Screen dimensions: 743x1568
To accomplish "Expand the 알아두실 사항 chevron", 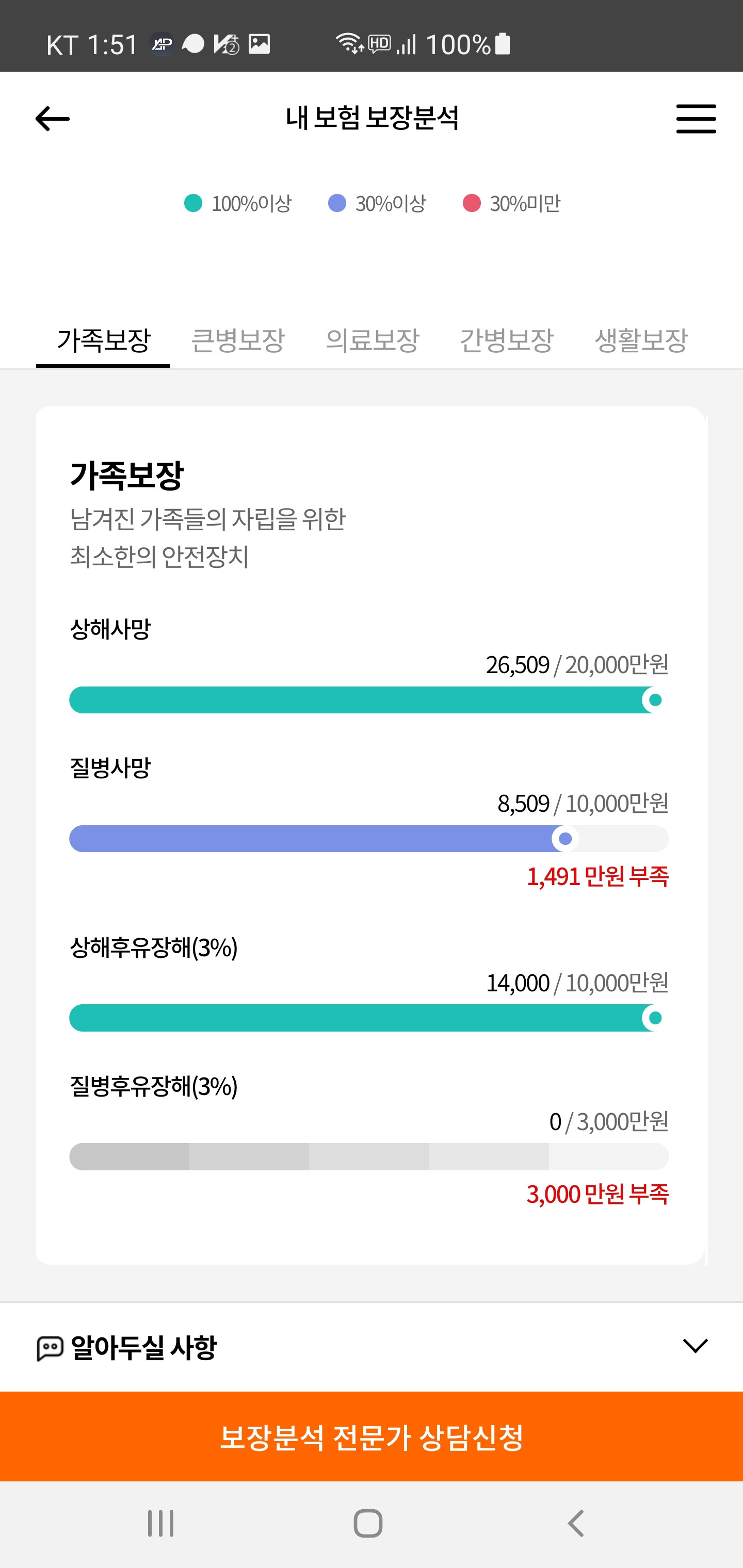I will pyautogui.click(x=695, y=1346).
